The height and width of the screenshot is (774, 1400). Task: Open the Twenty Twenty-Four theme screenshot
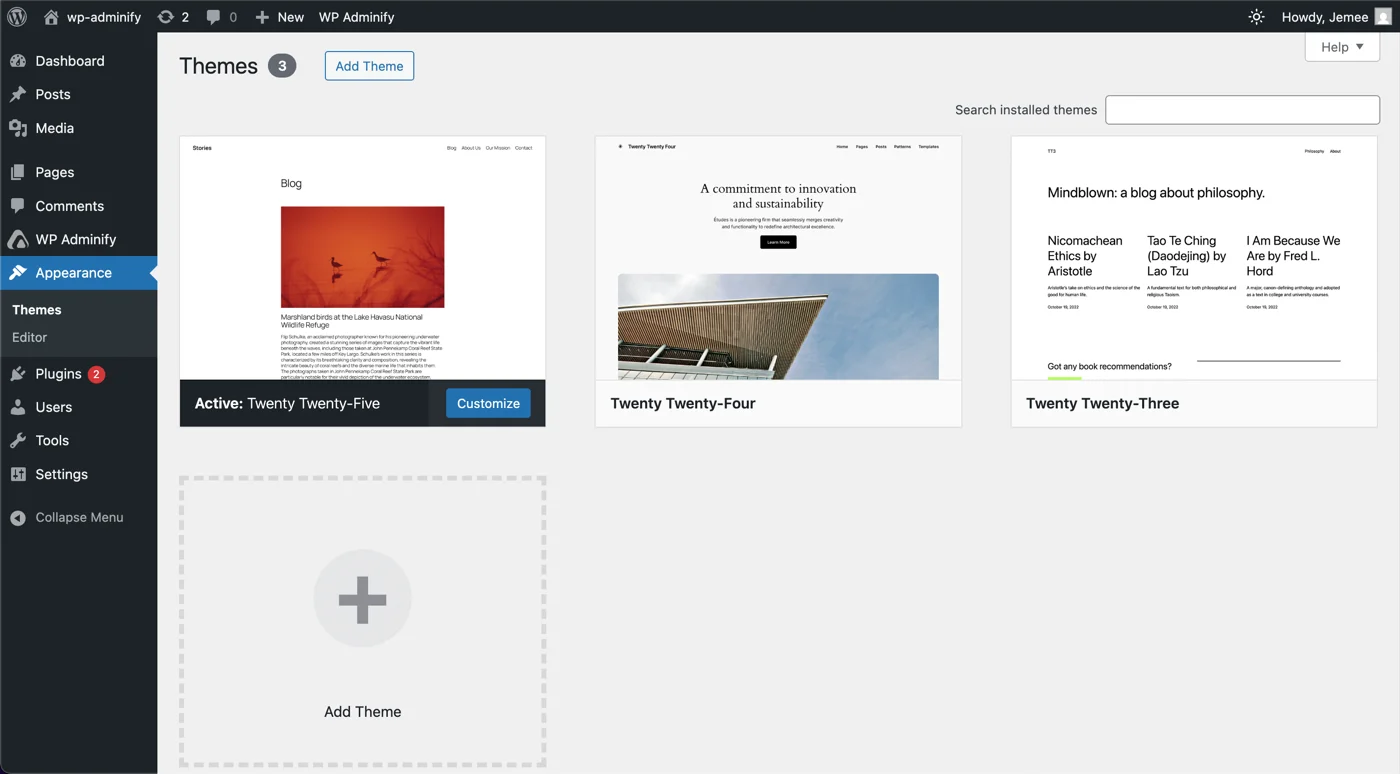tap(778, 258)
